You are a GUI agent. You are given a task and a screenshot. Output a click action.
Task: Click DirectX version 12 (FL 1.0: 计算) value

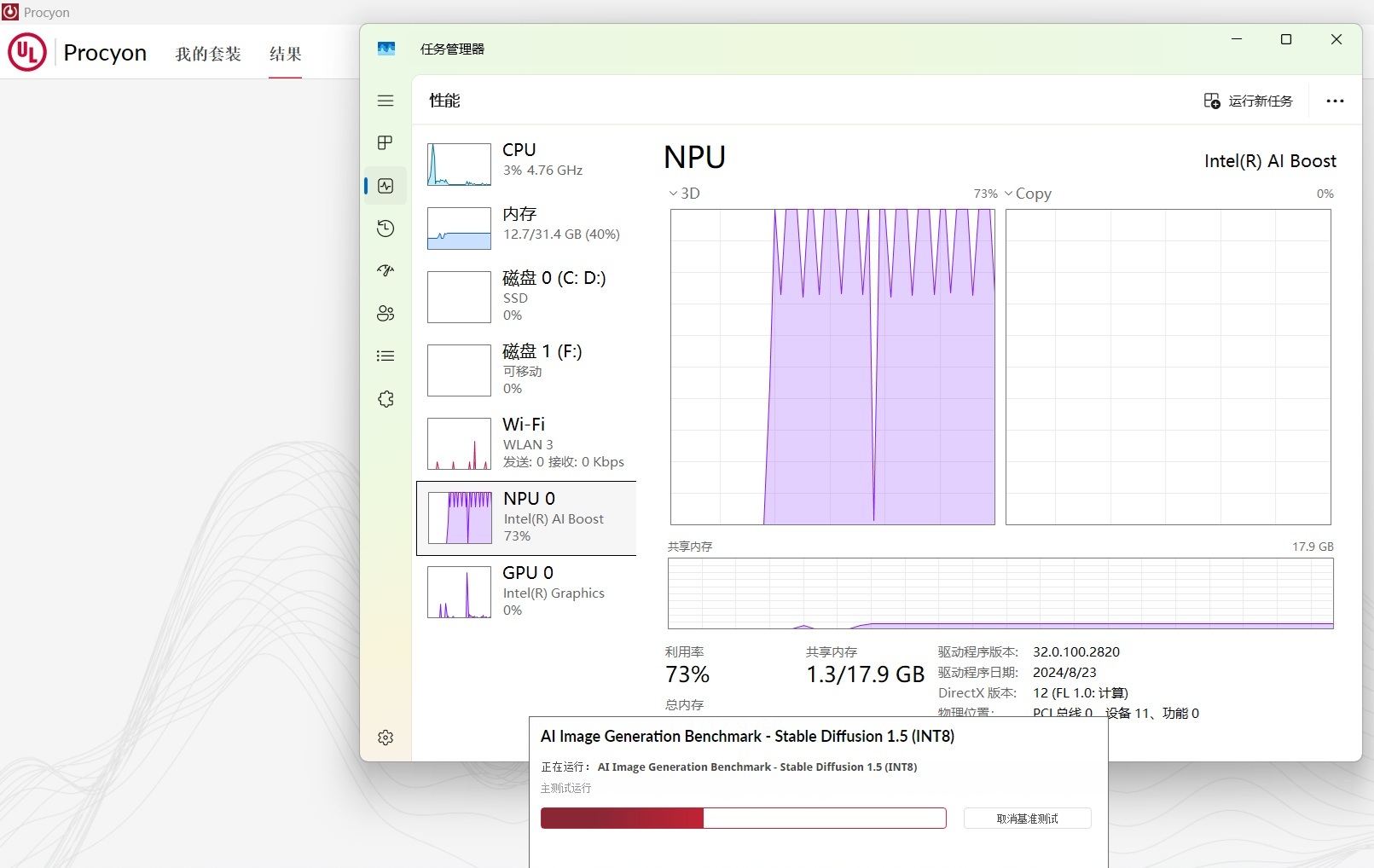[x=1081, y=692]
